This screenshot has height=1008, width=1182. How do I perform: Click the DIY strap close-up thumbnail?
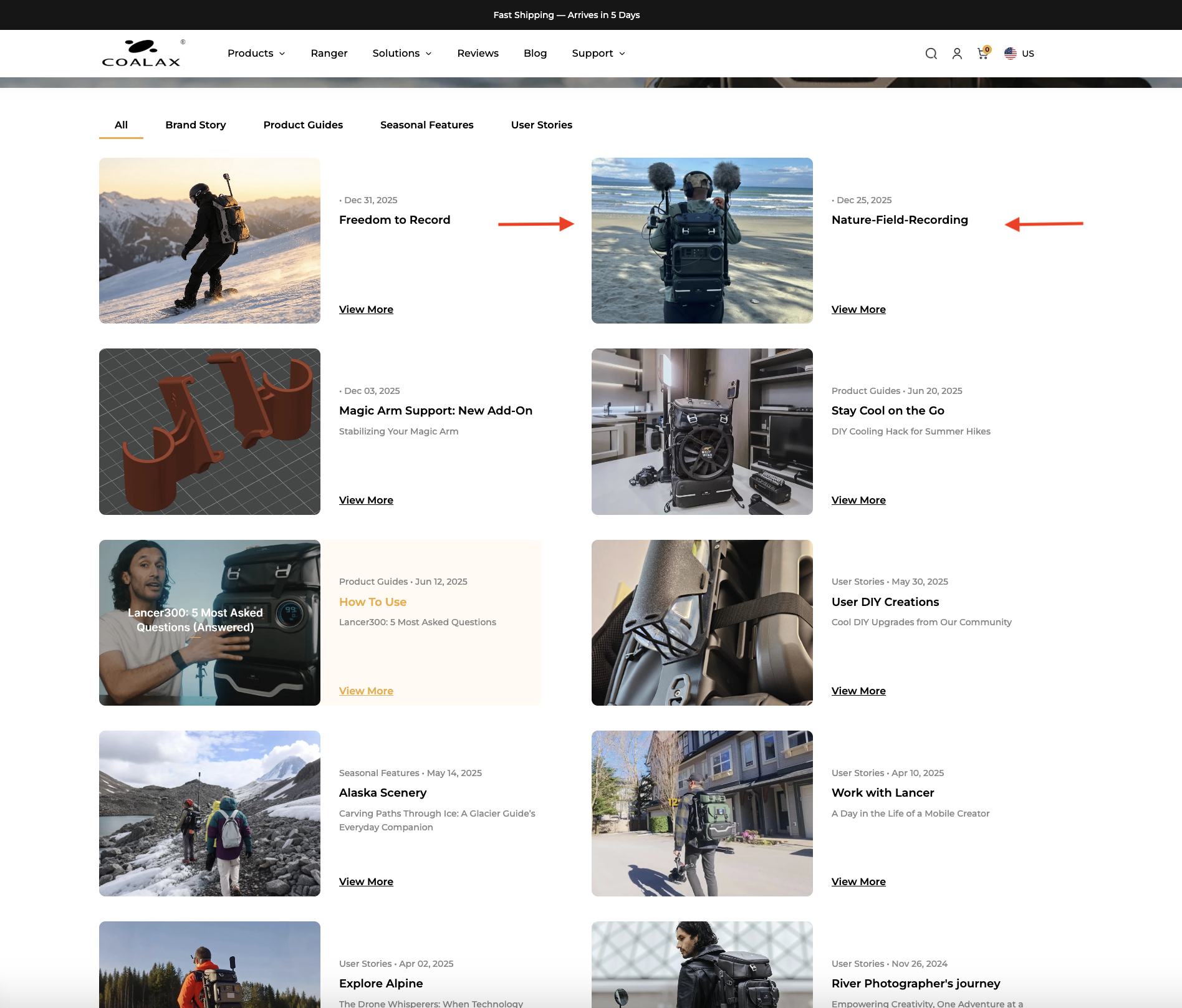[x=702, y=623]
